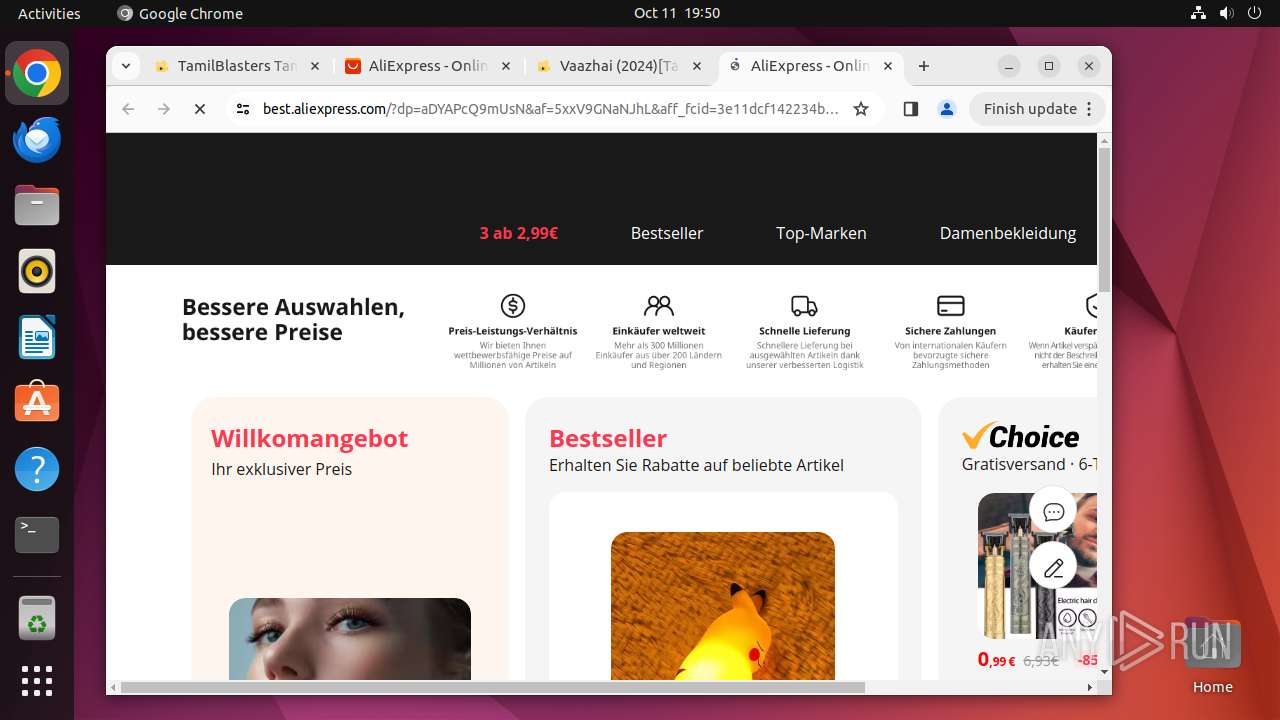Open the Chrome profile avatar
The width and height of the screenshot is (1280, 720).
pos(947,109)
